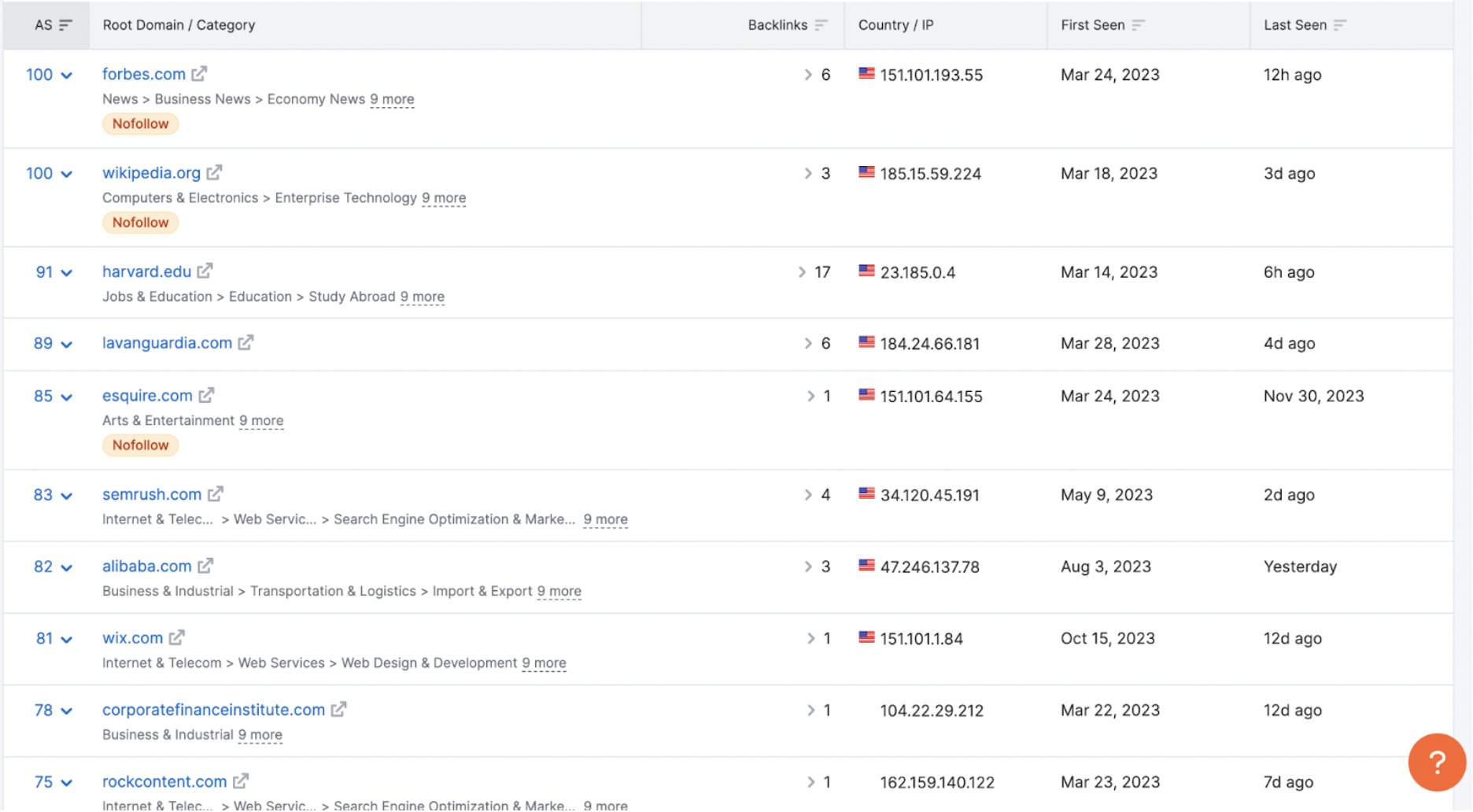Viewport: 1473px width, 812px height.
Task: Open the wix.com domain link
Action: pyautogui.click(x=132, y=637)
